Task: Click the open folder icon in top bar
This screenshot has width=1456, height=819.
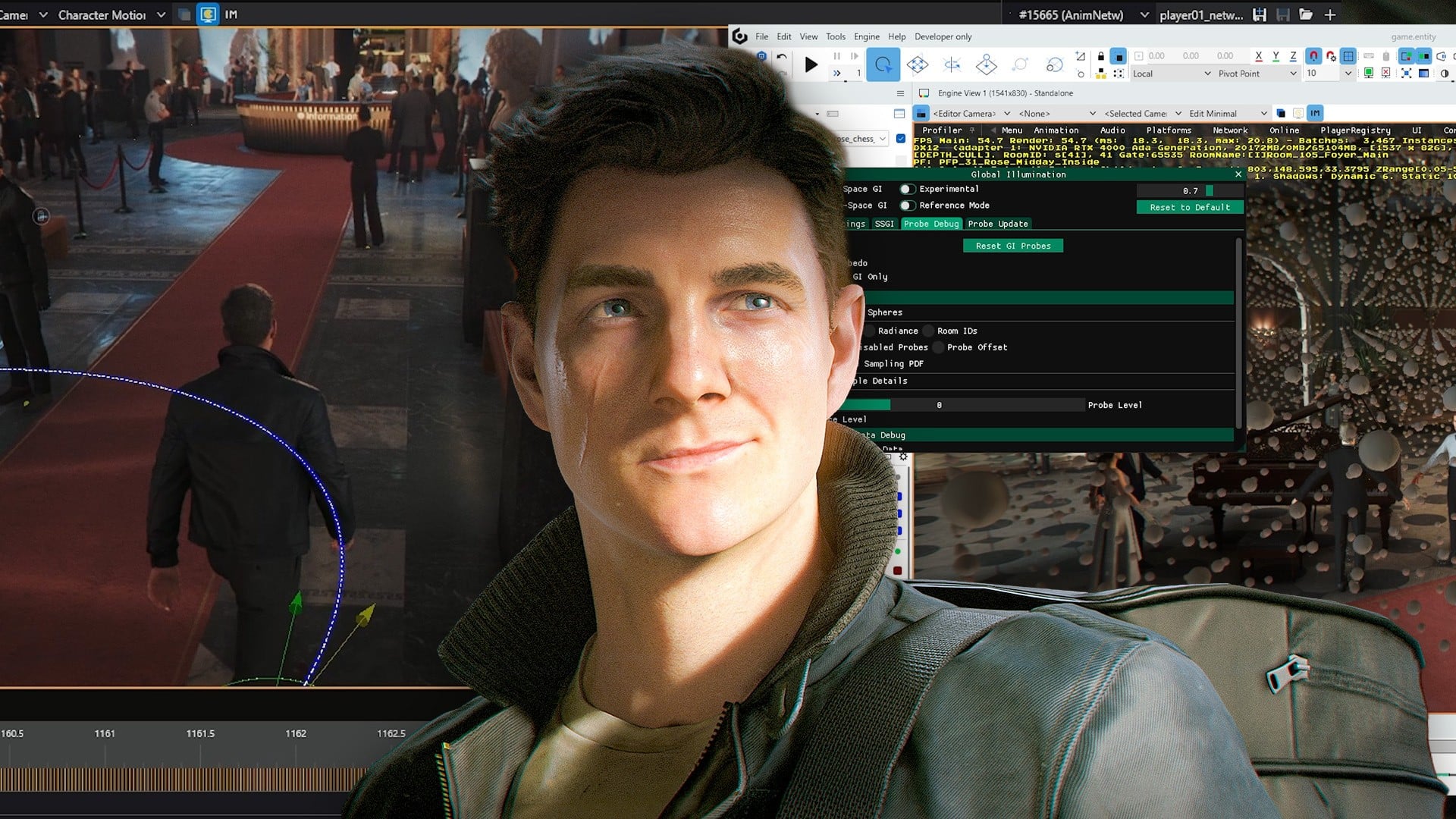Action: [1306, 14]
